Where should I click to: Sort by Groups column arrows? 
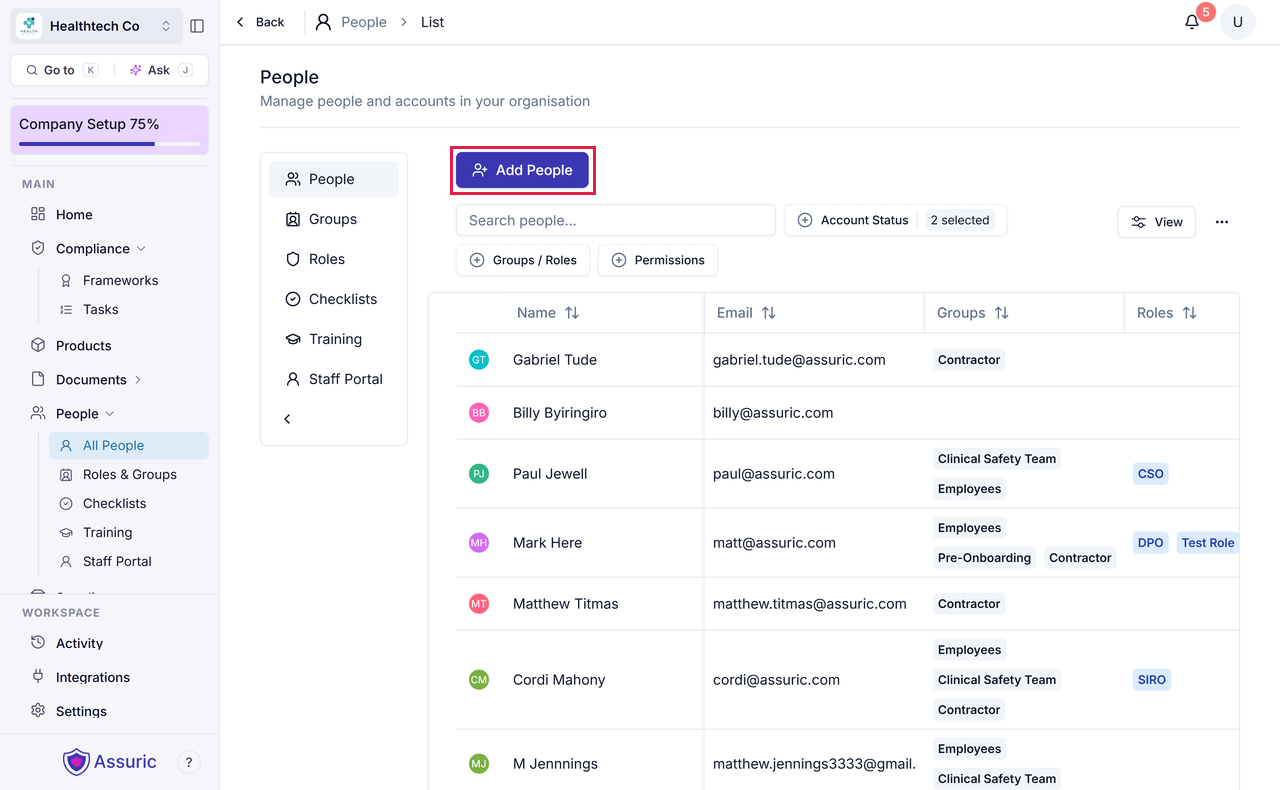(1002, 313)
